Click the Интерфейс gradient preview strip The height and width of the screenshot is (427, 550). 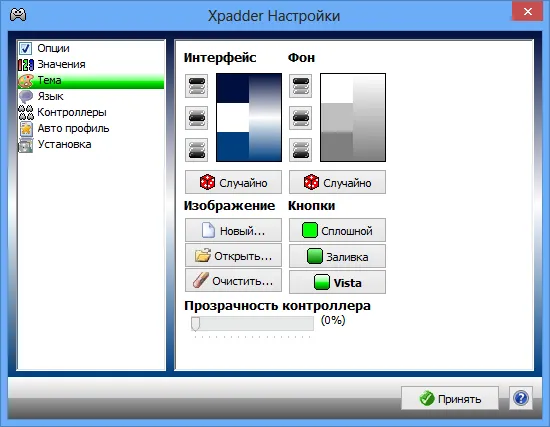[x=265, y=118]
